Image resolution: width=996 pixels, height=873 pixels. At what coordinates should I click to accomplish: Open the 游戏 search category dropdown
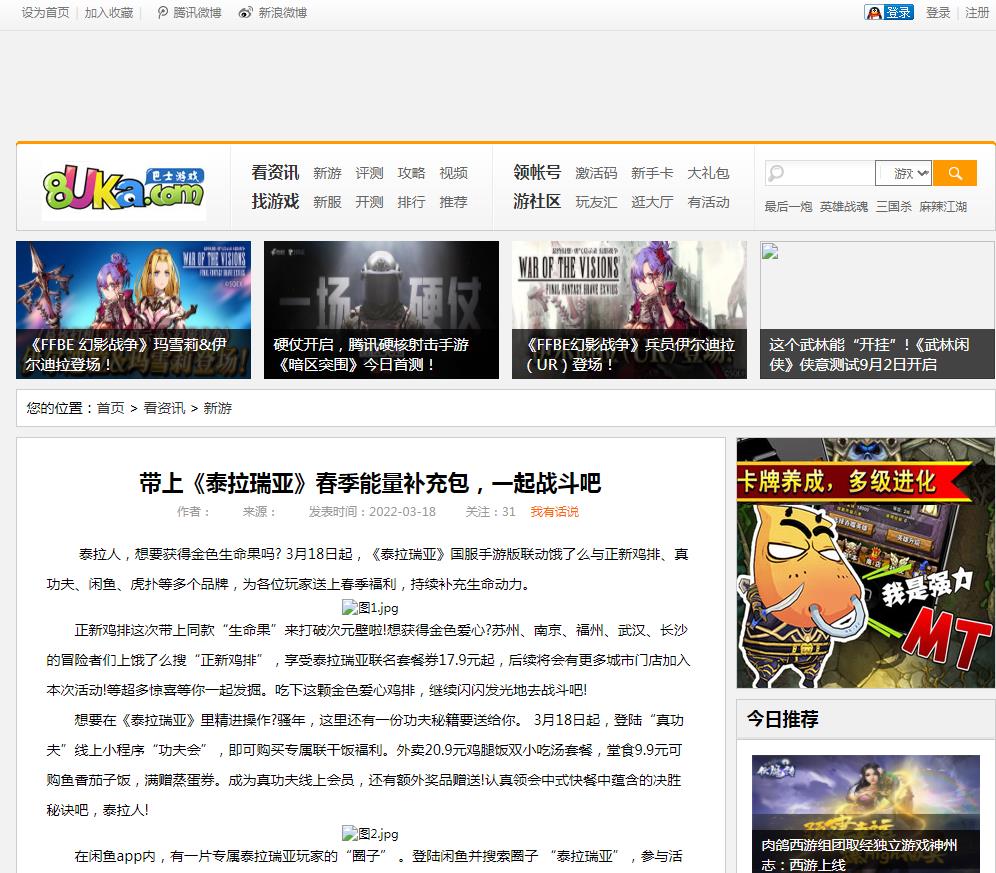pyautogui.click(x=904, y=173)
